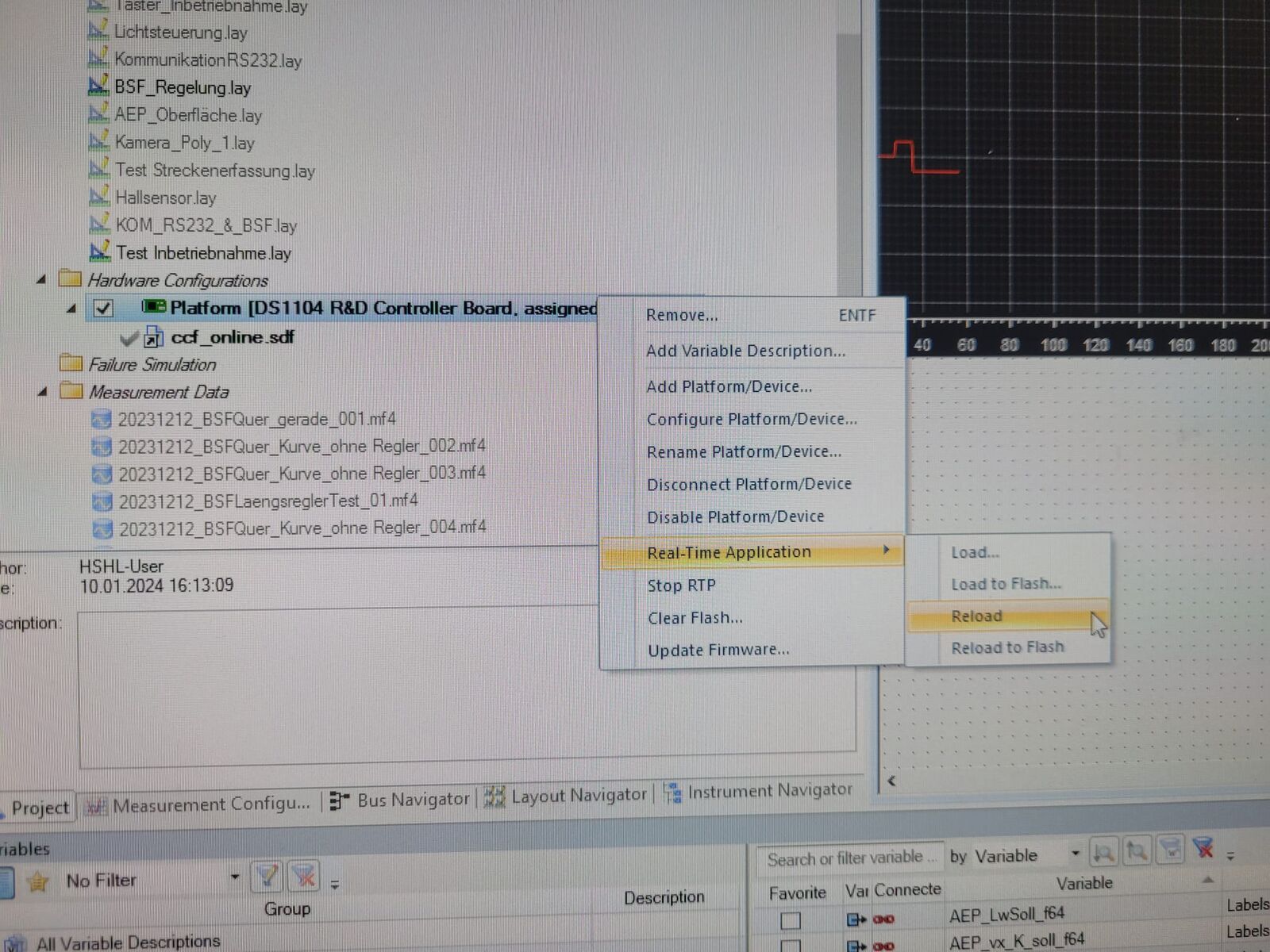Click the Failure Simulation folder icon
Viewport: 1270px width, 952px height.
point(71,364)
